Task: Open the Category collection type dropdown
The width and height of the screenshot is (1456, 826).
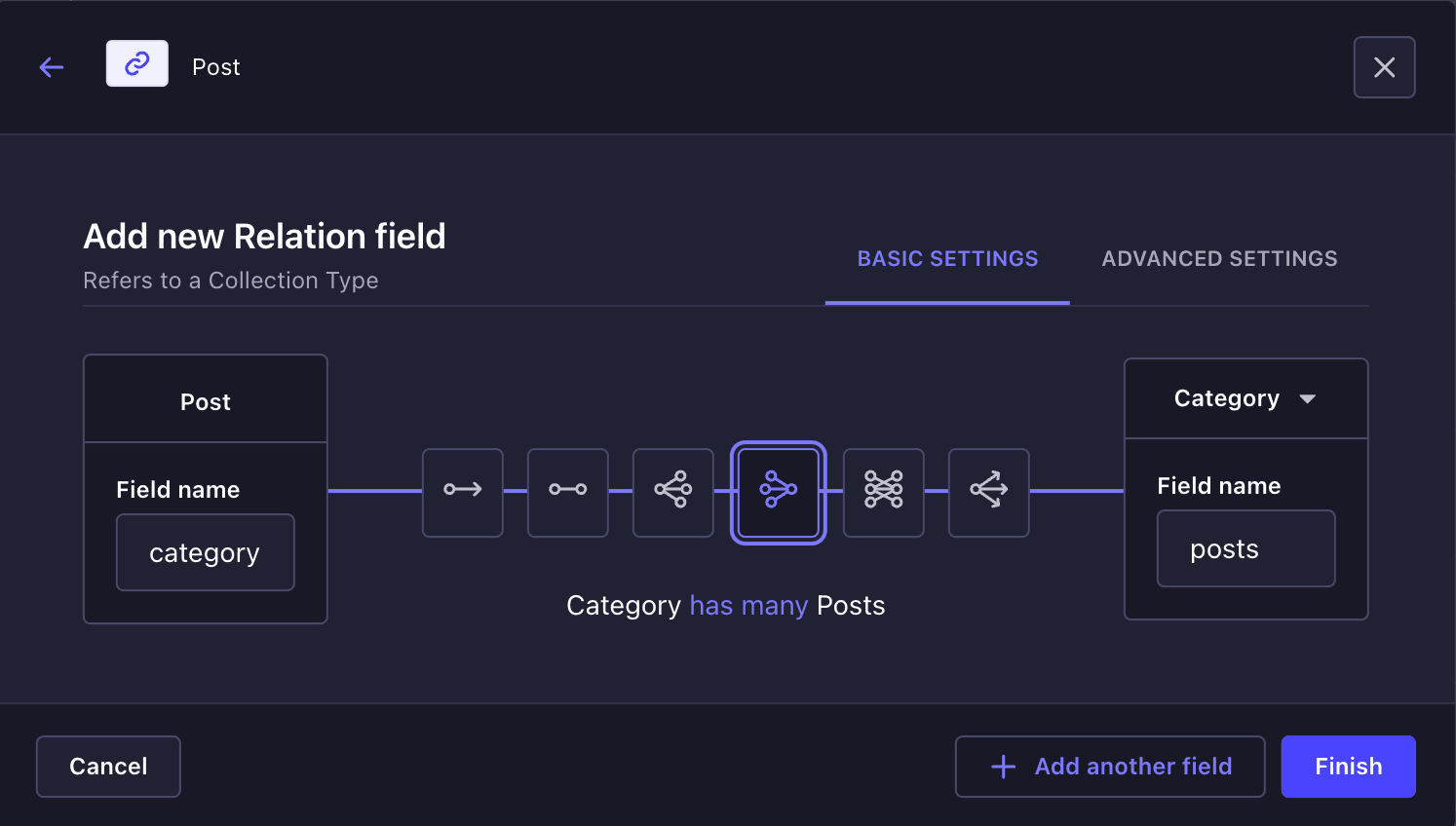Action: click(1246, 398)
